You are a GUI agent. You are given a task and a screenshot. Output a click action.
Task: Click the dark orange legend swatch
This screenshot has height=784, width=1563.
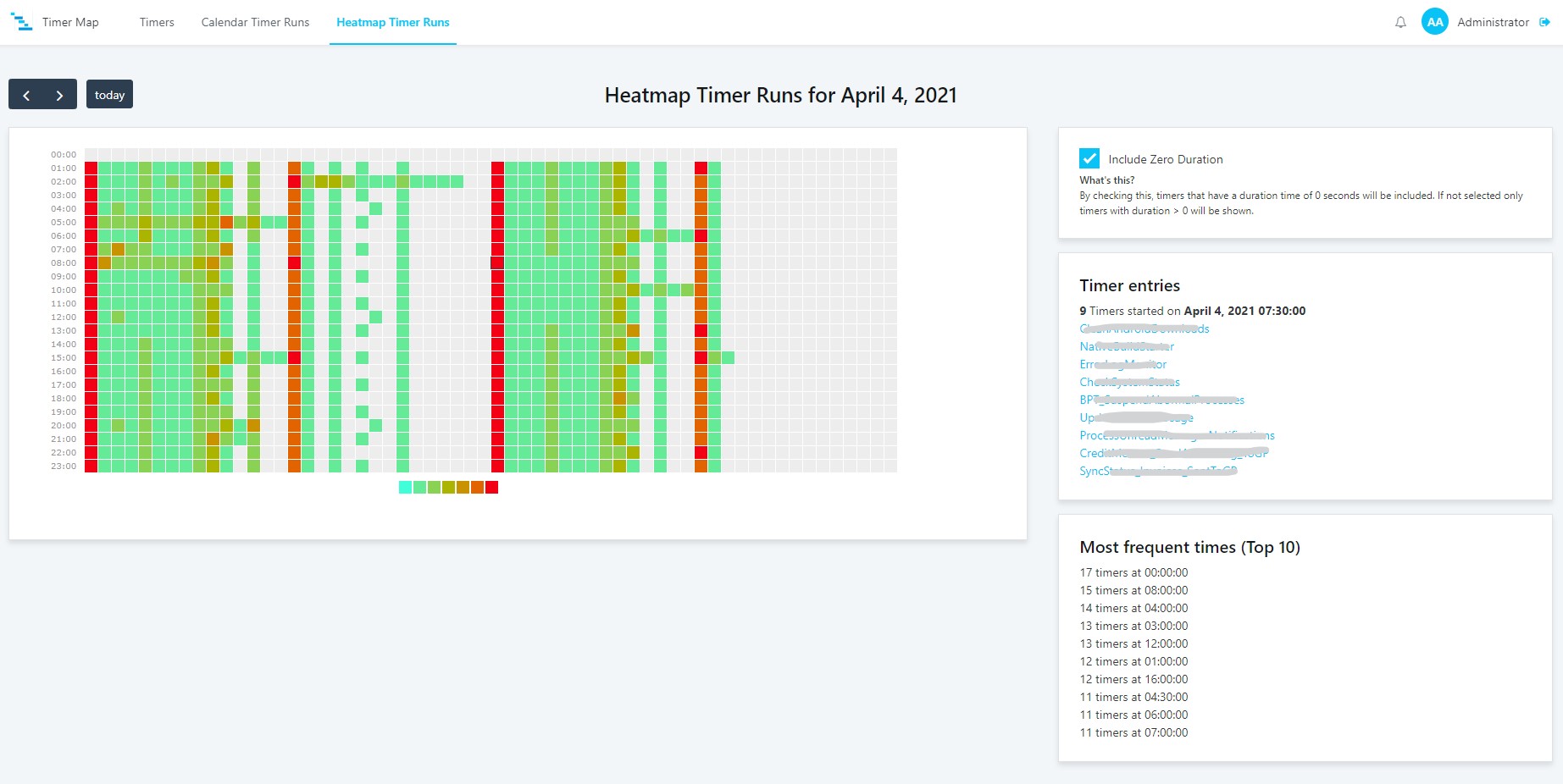point(477,487)
